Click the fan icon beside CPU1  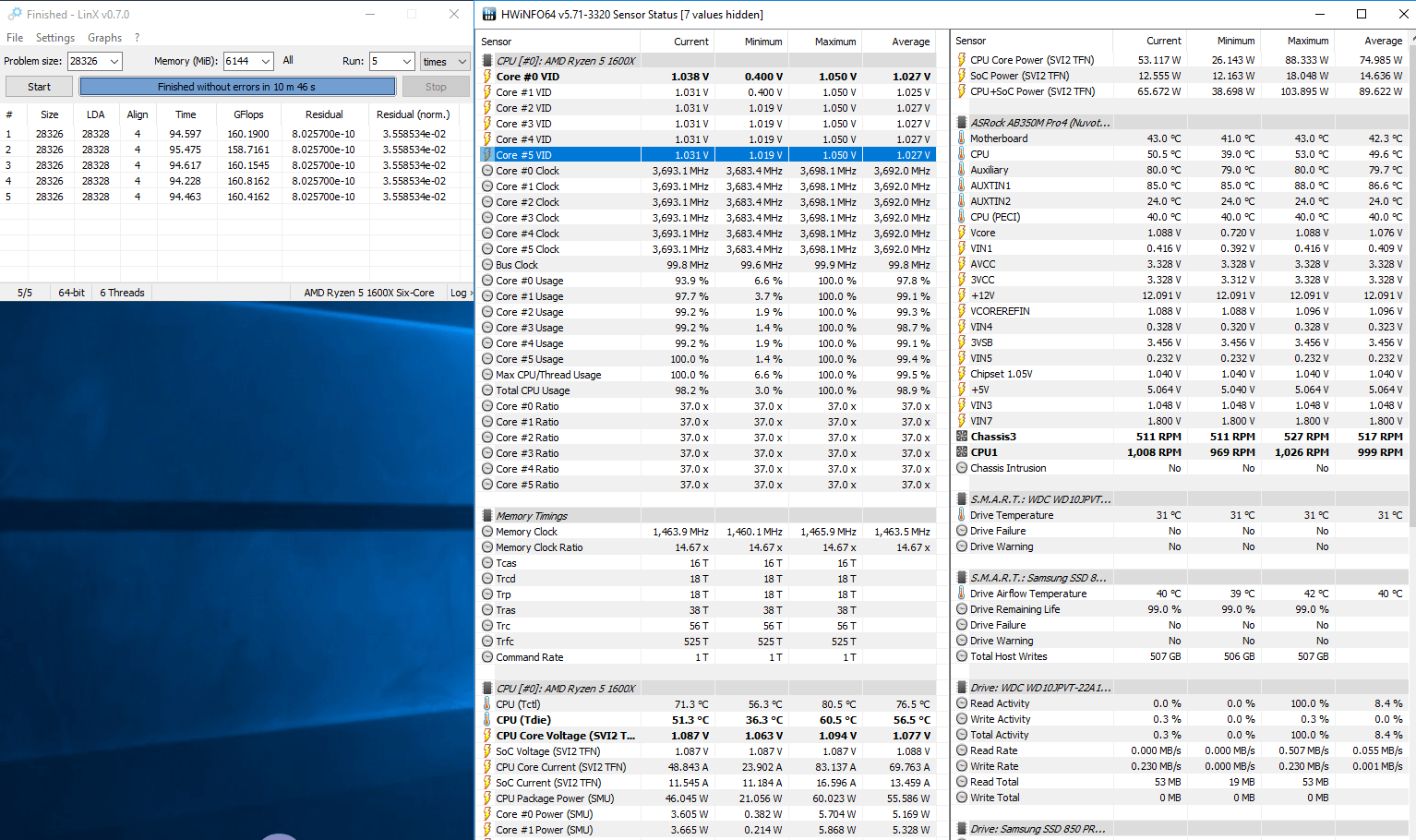(x=962, y=452)
